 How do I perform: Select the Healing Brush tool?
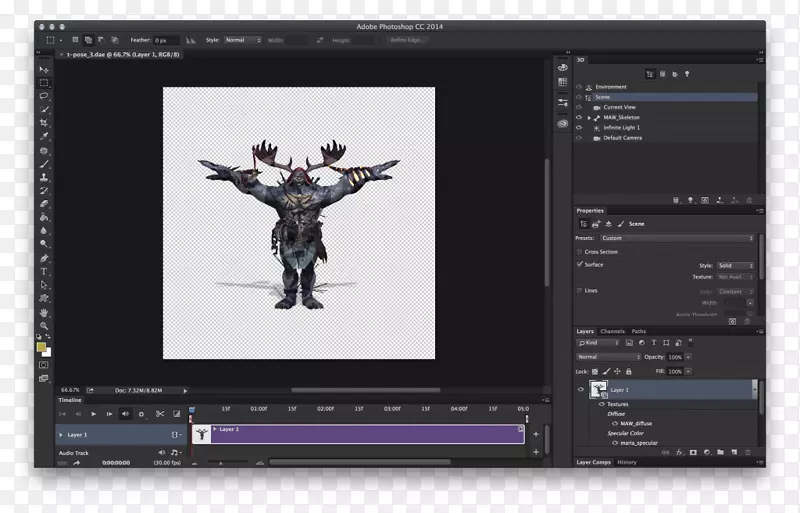pyautogui.click(x=44, y=151)
